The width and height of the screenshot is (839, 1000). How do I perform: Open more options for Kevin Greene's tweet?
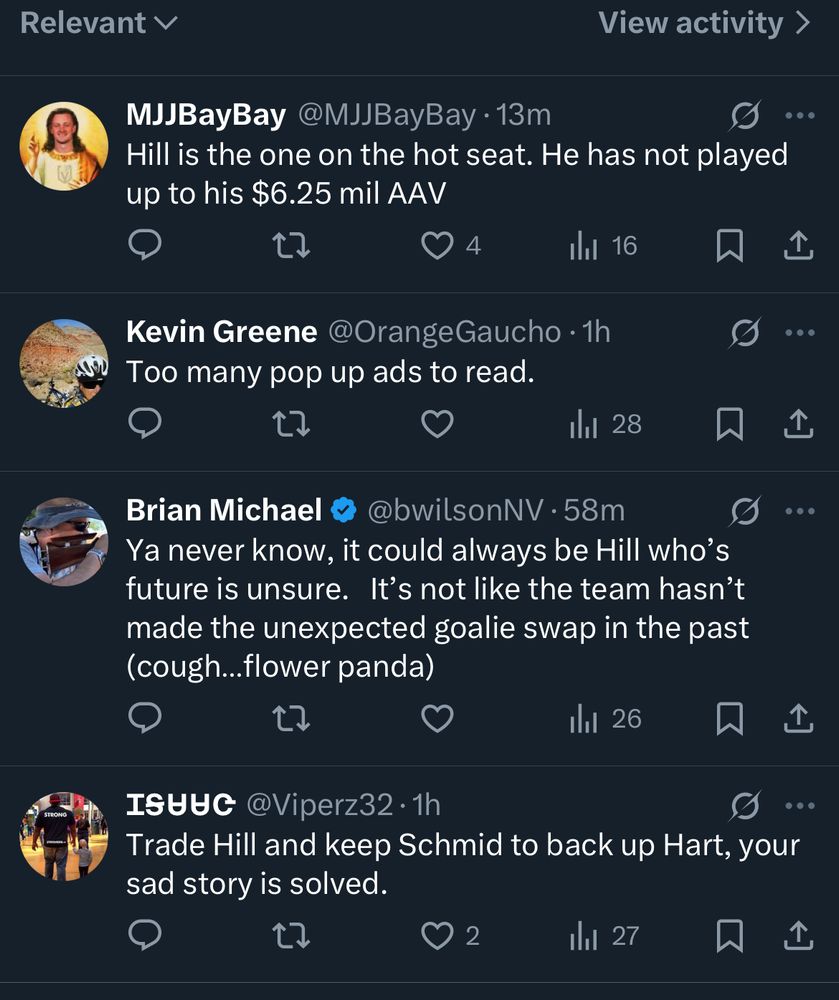point(800,332)
